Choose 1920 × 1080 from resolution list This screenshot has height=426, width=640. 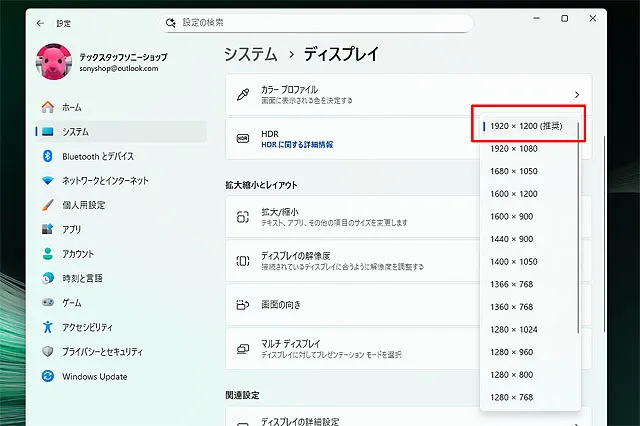click(513, 149)
